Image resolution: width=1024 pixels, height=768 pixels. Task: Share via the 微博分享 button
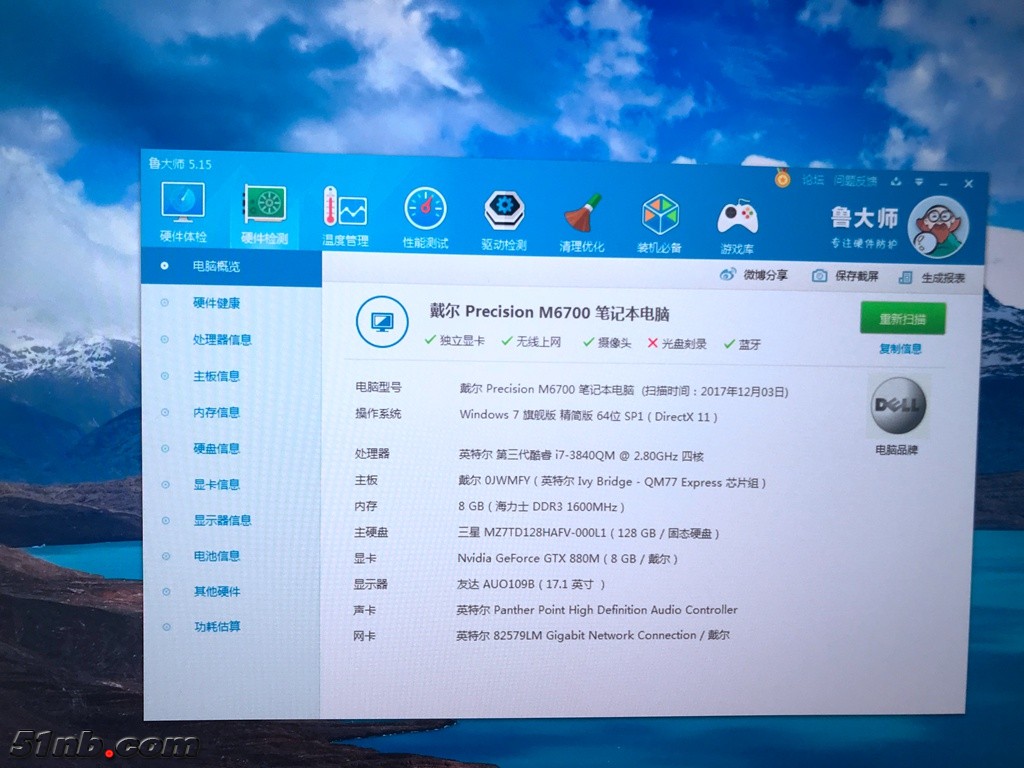(x=754, y=275)
